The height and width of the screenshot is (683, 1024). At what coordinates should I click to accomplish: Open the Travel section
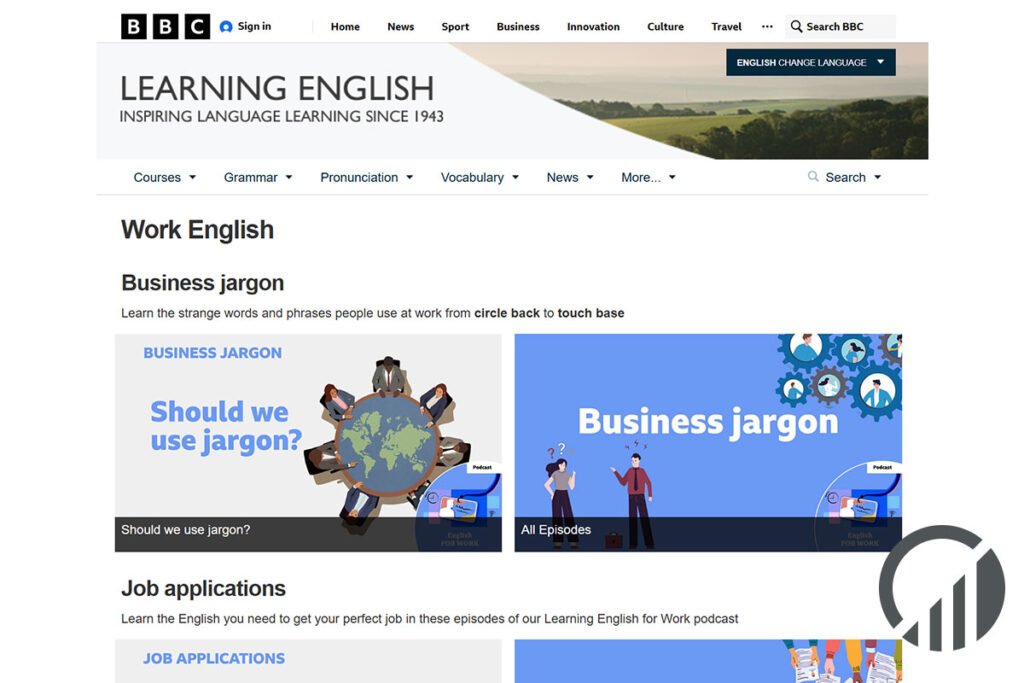click(726, 27)
